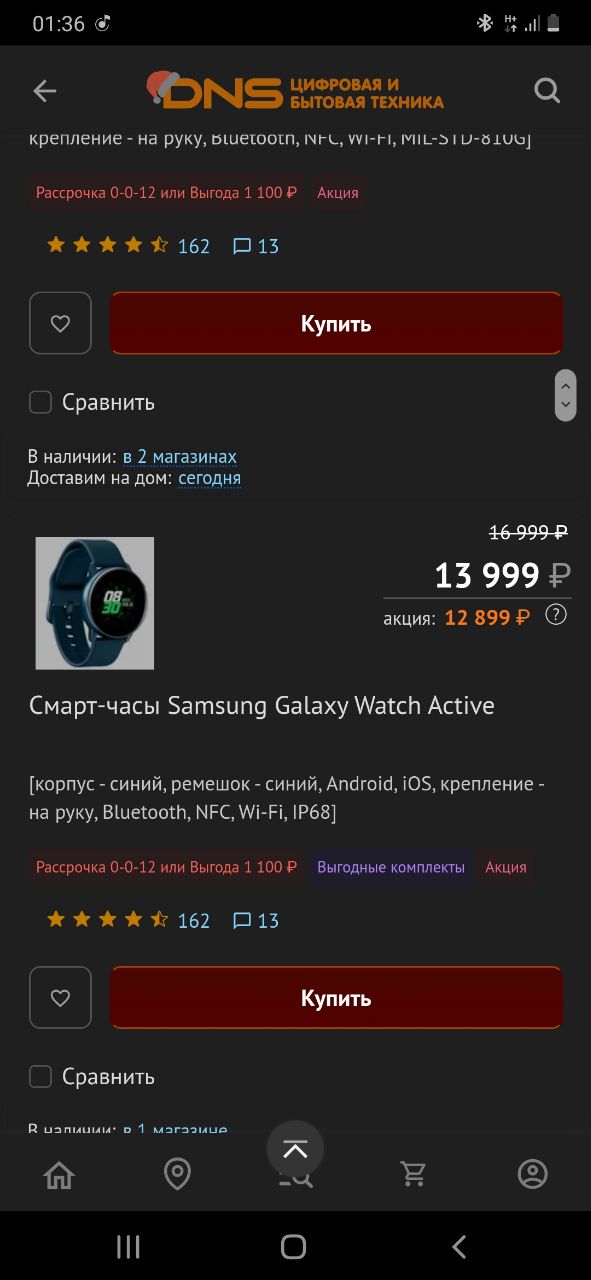591x1280 pixels.
Task: Open 'в 2 магазинах' availability link
Action: 180,457
